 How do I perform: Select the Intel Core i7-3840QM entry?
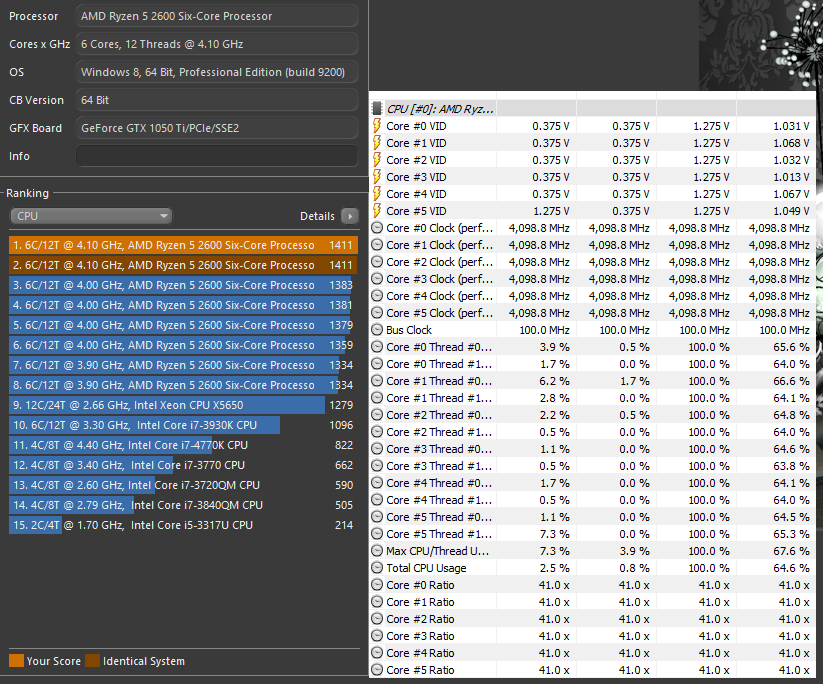click(183, 505)
